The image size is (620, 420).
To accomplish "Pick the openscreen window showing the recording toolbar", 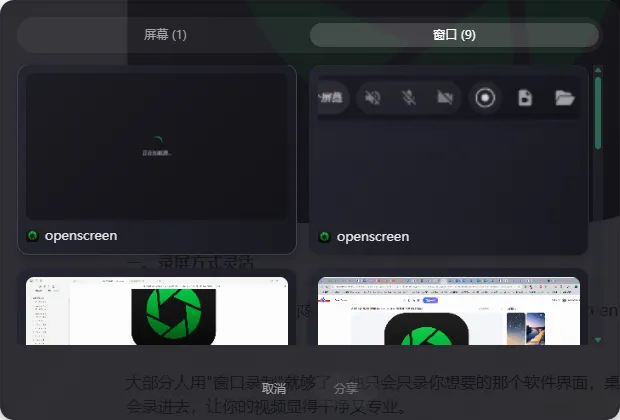I will tap(449, 159).
